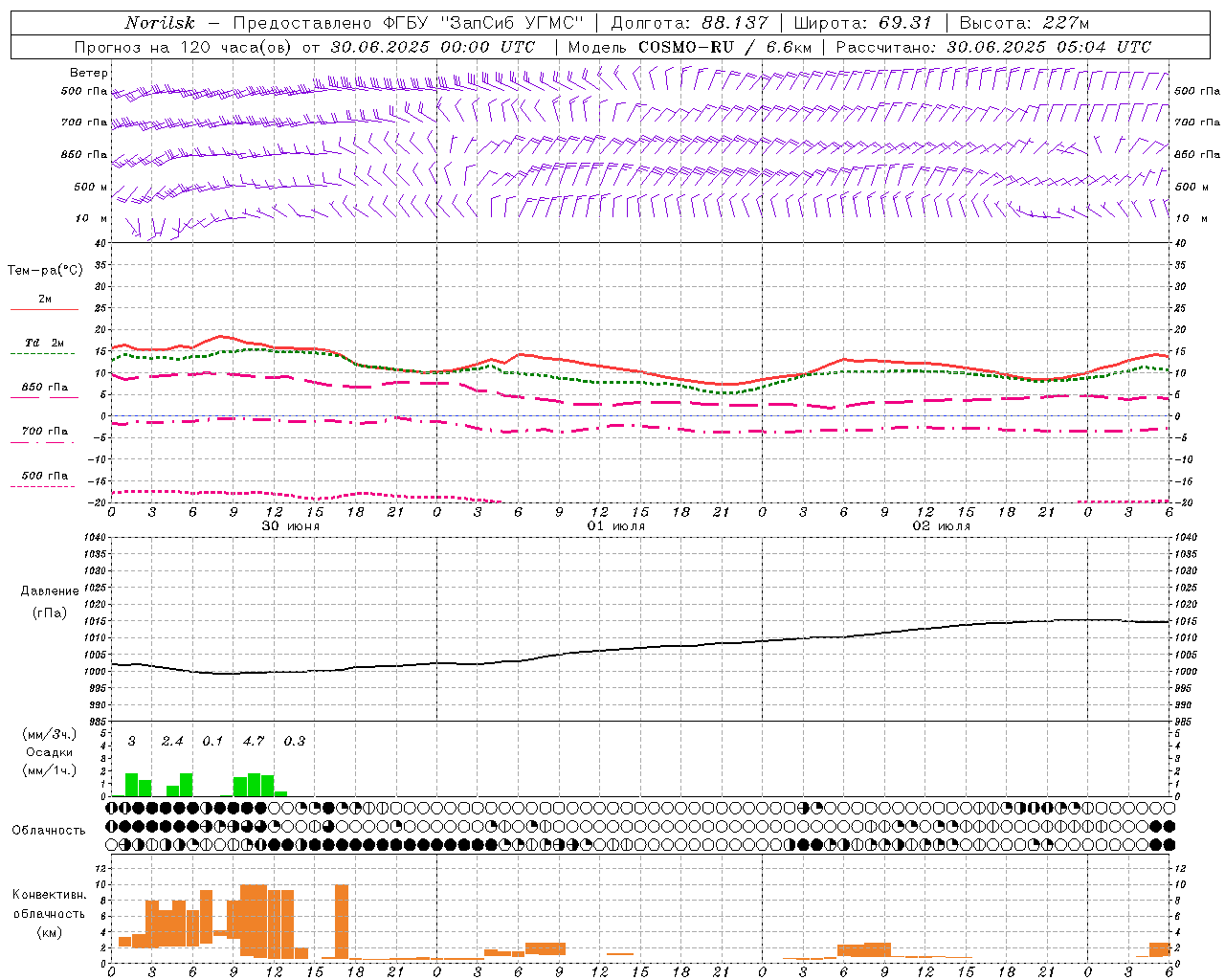
Task: Click the '700 гПа' temperature legend entry
Action: (45, 432)
